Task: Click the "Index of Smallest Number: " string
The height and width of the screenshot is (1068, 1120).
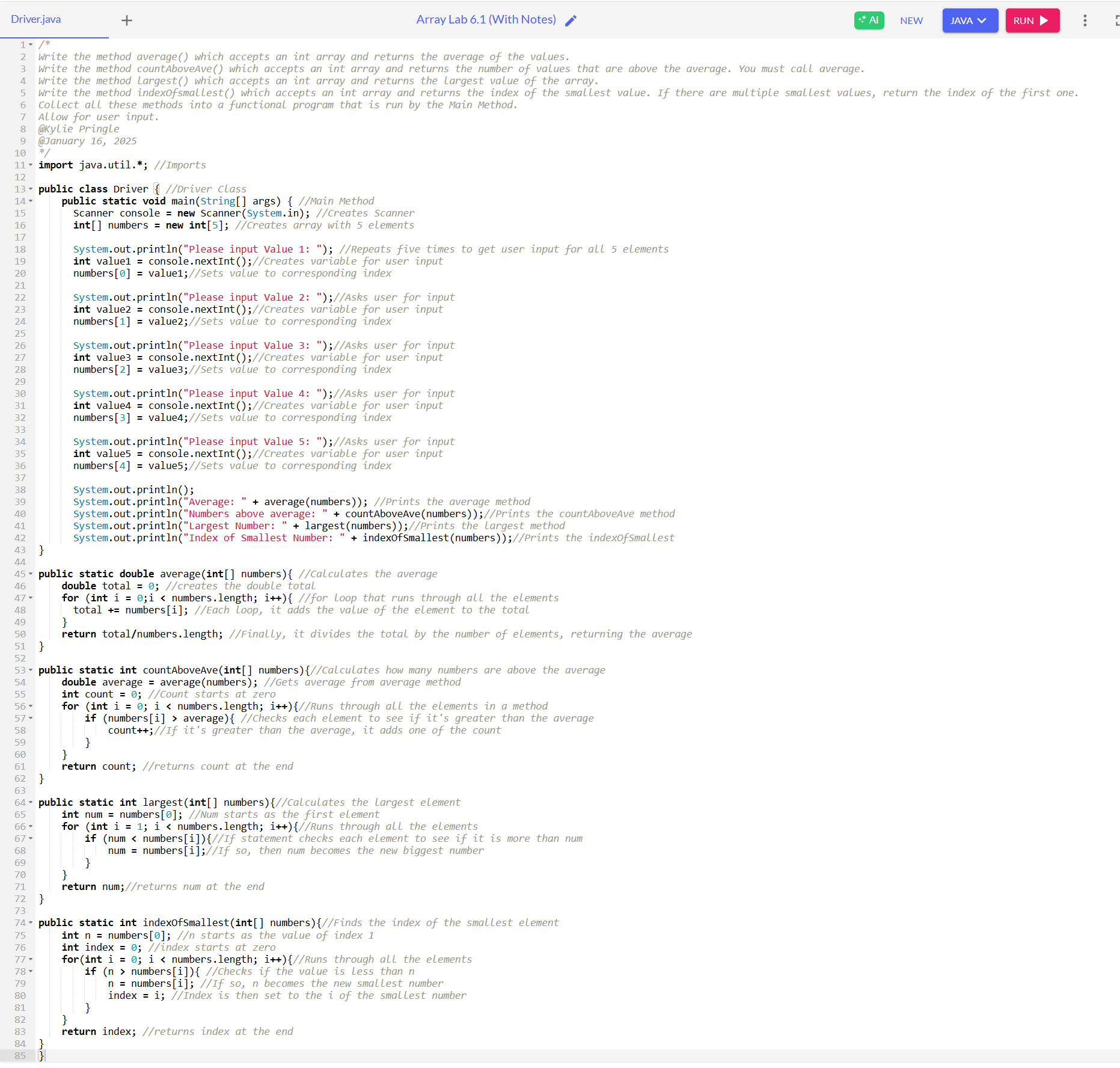Action: [264, 538]
